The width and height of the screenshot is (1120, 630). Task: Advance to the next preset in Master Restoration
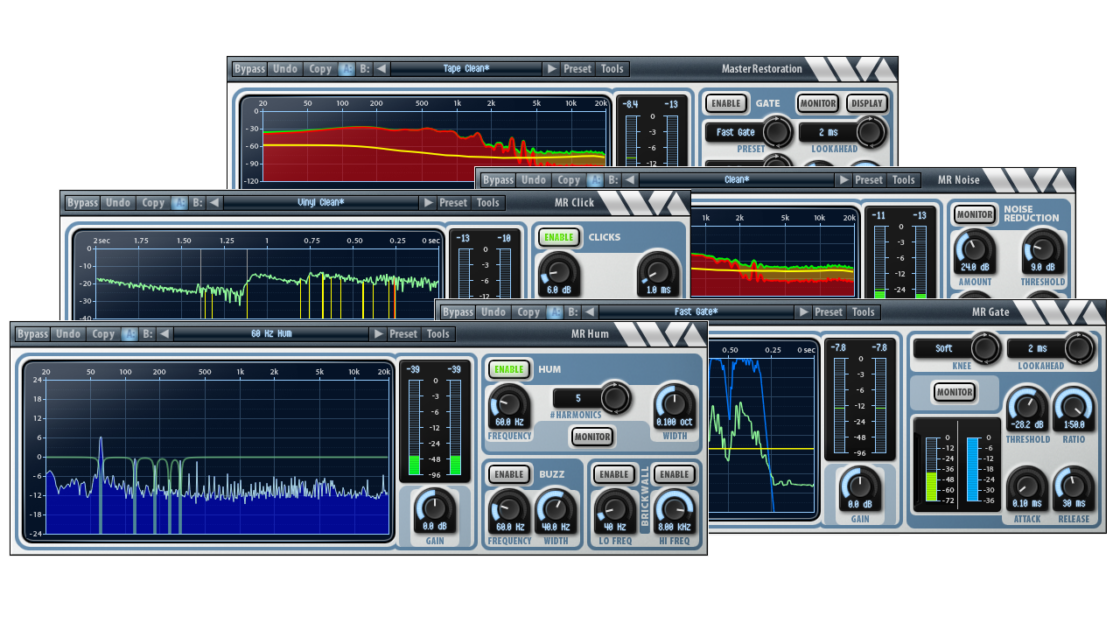pyautogui.click(x=552, y=68)
